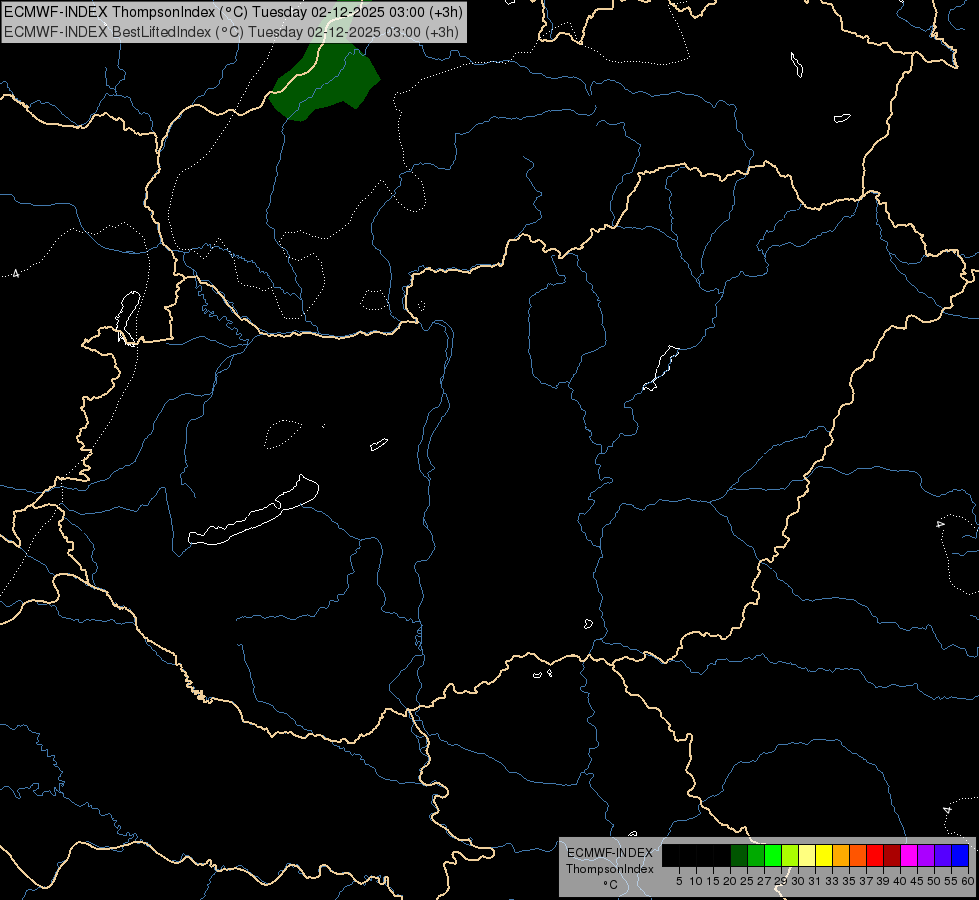Click the magenta 40–45 legend swatch

909,856
